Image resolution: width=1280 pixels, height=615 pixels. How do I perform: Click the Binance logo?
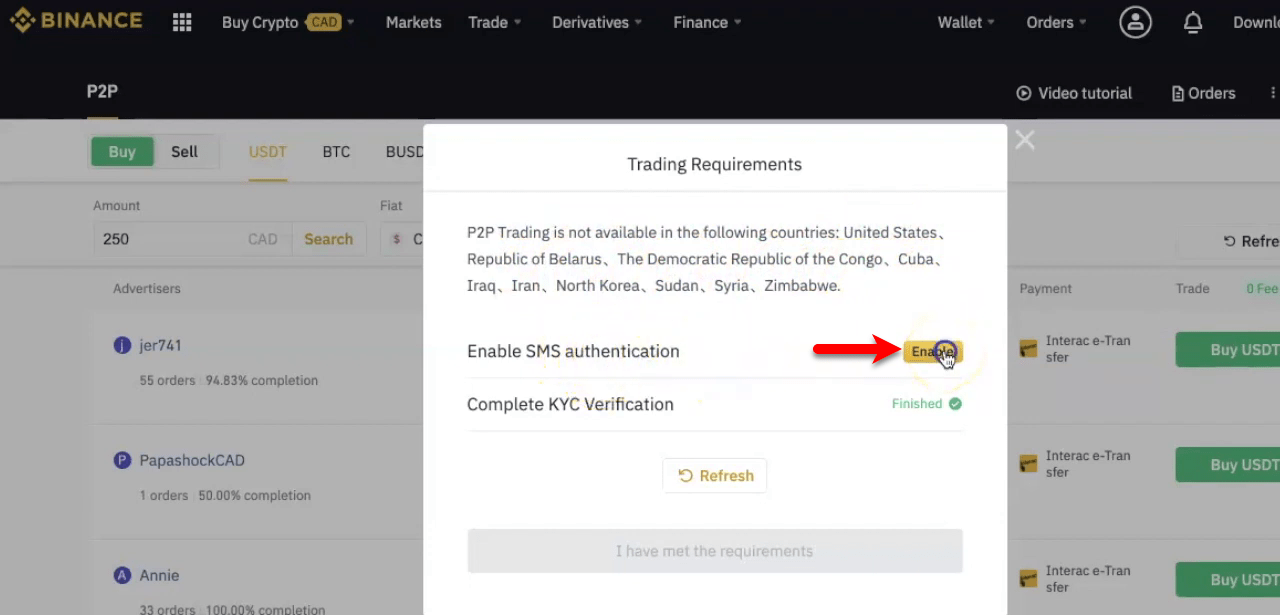point(76,21)
